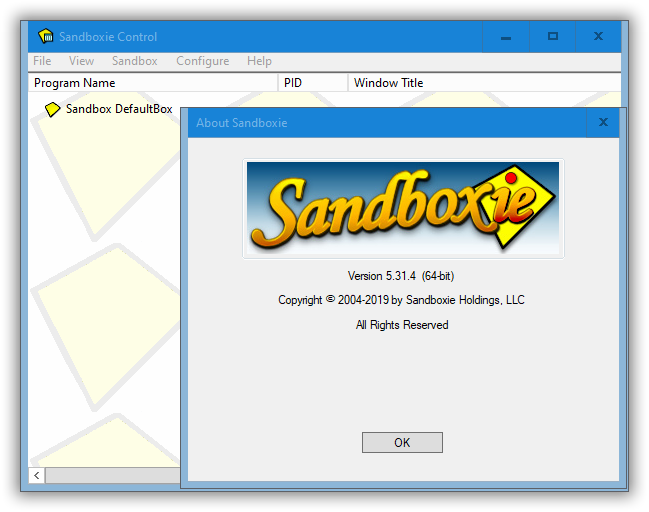Click the Sandboxie Holdings copyright text
Screen dimensions: 649x512
click(x=401, y=300)
